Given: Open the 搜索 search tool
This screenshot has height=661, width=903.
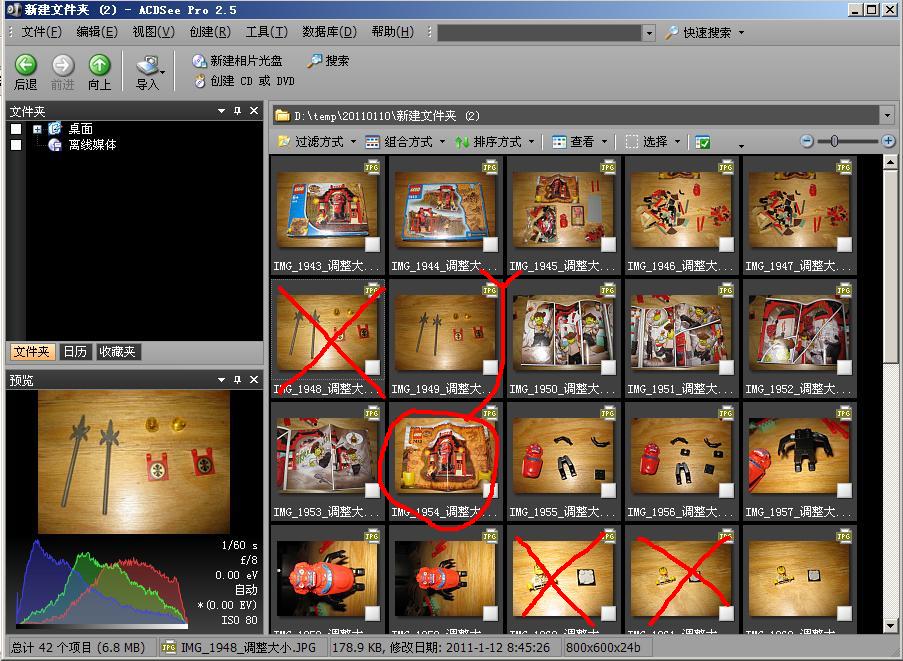Looking at the screenshot, I should tap(312, 60).
